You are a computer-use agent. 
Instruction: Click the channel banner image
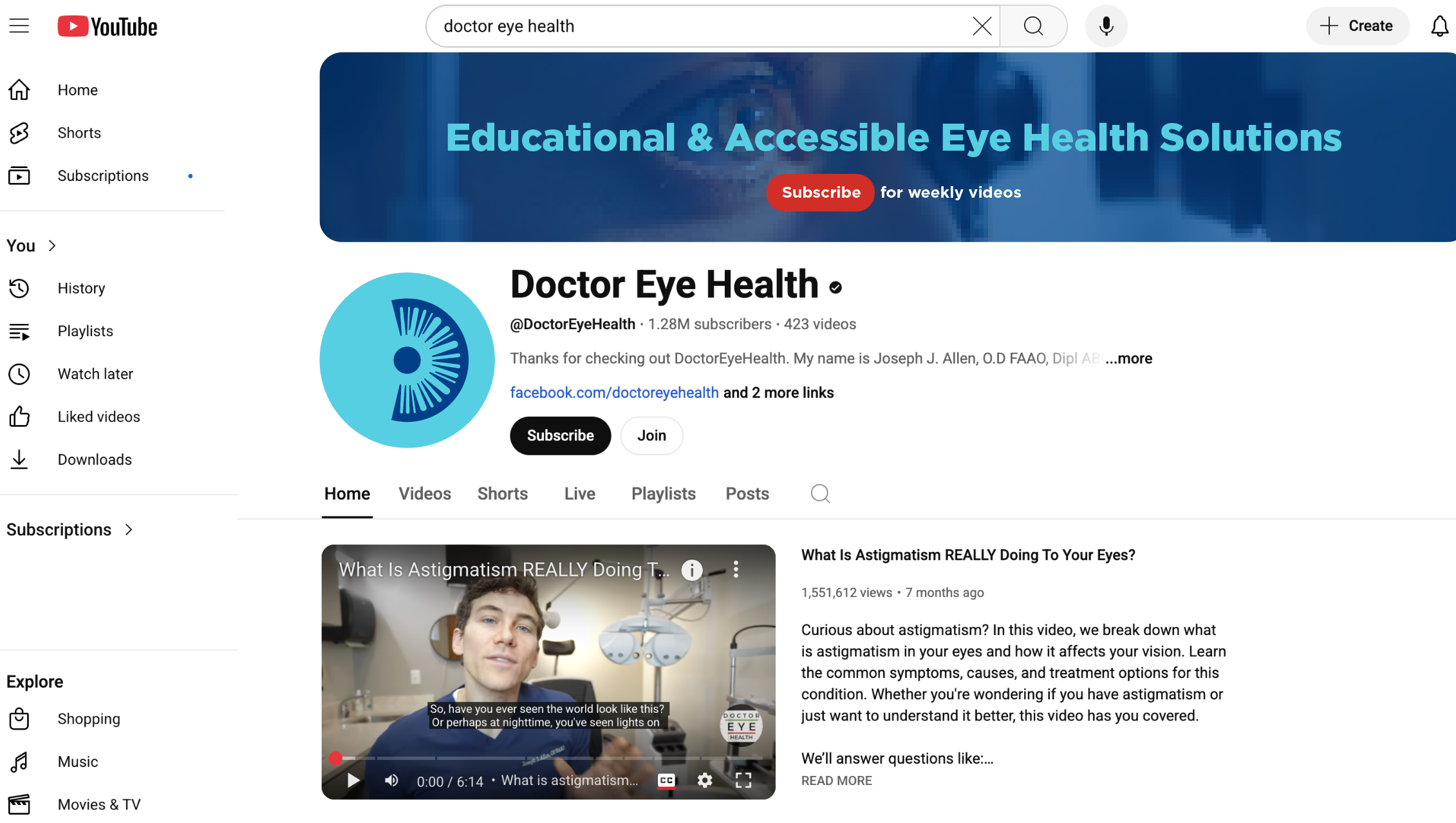[x=888, y=147]
